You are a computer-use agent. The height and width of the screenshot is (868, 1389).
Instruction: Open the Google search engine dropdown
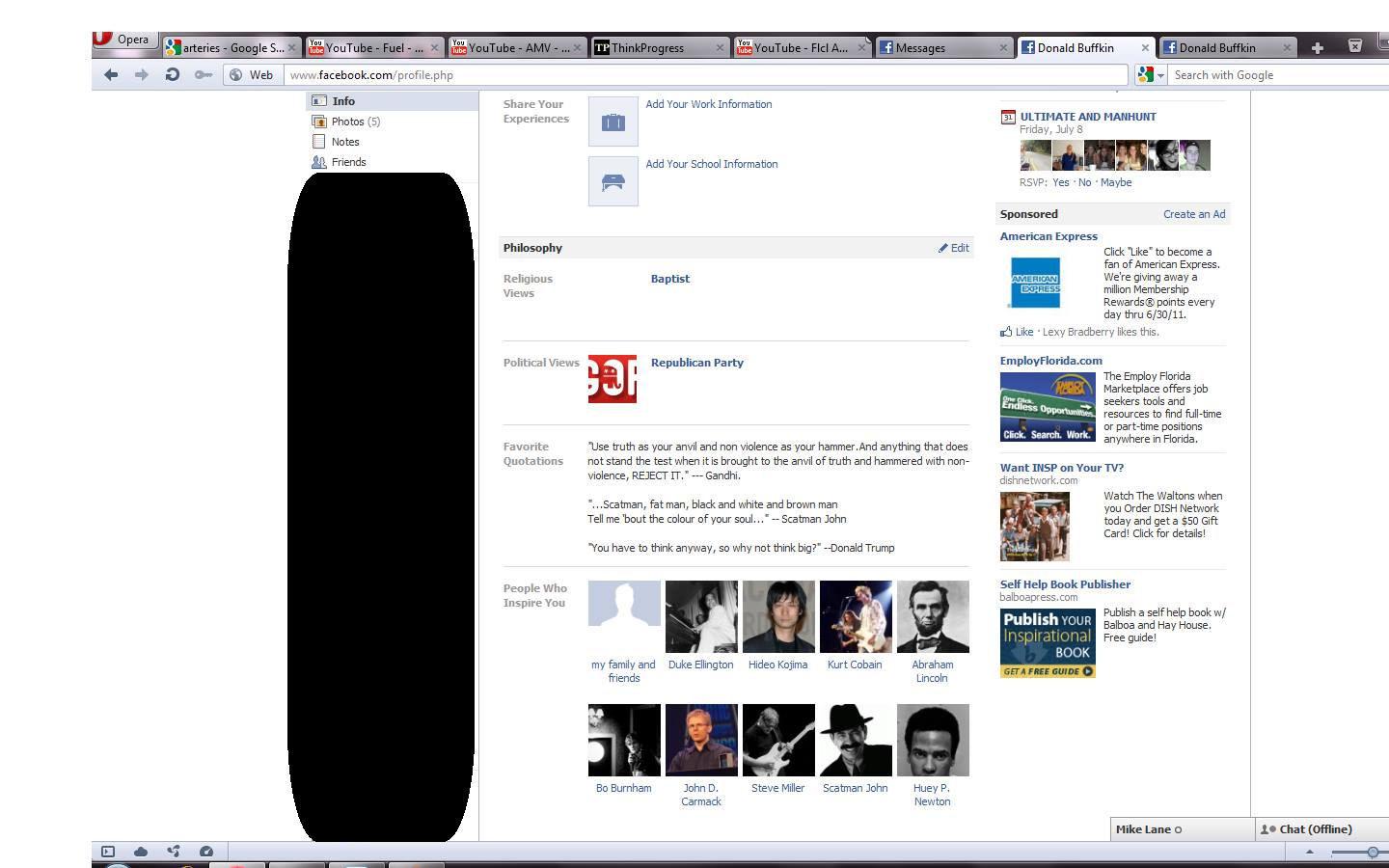point(1151,75)
